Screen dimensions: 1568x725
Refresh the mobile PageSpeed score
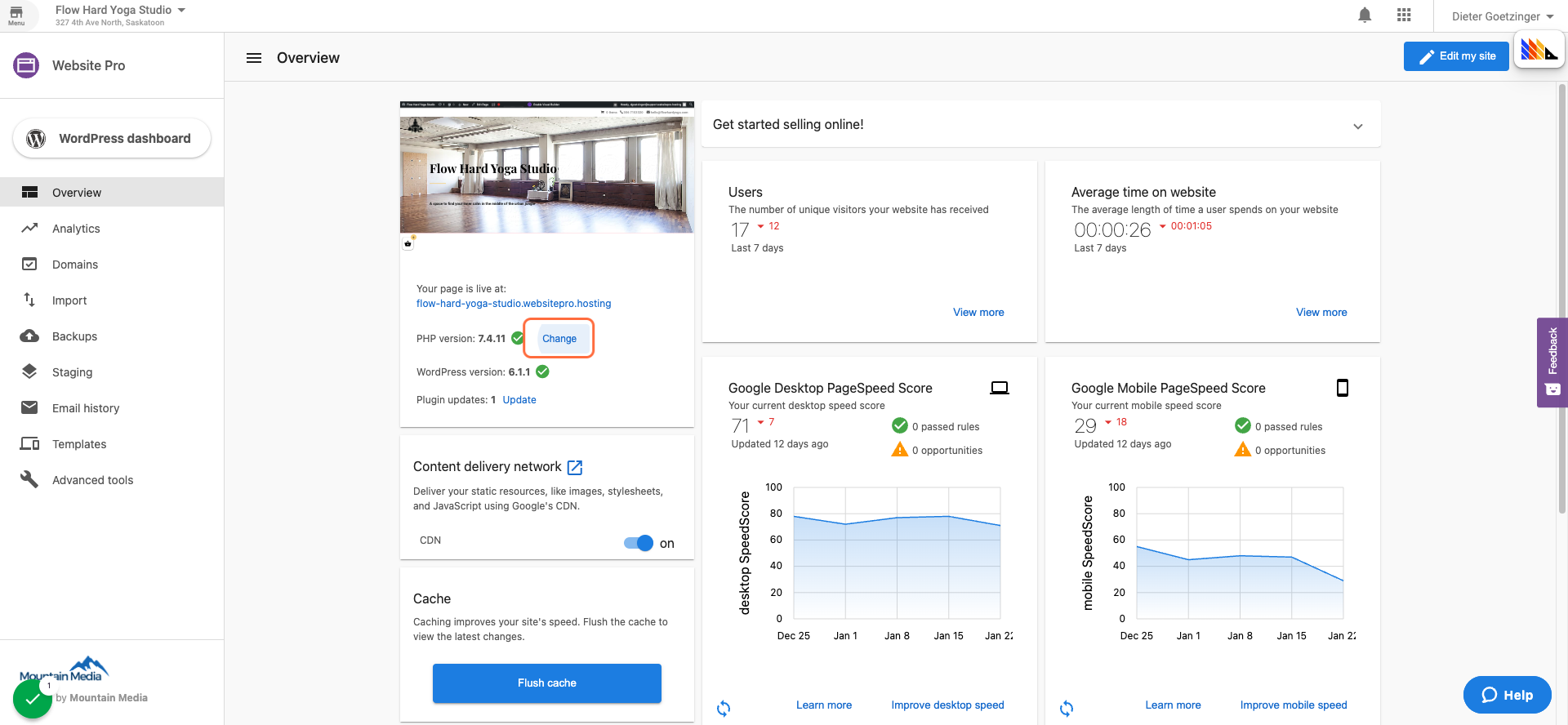(x=1067, y=708)
